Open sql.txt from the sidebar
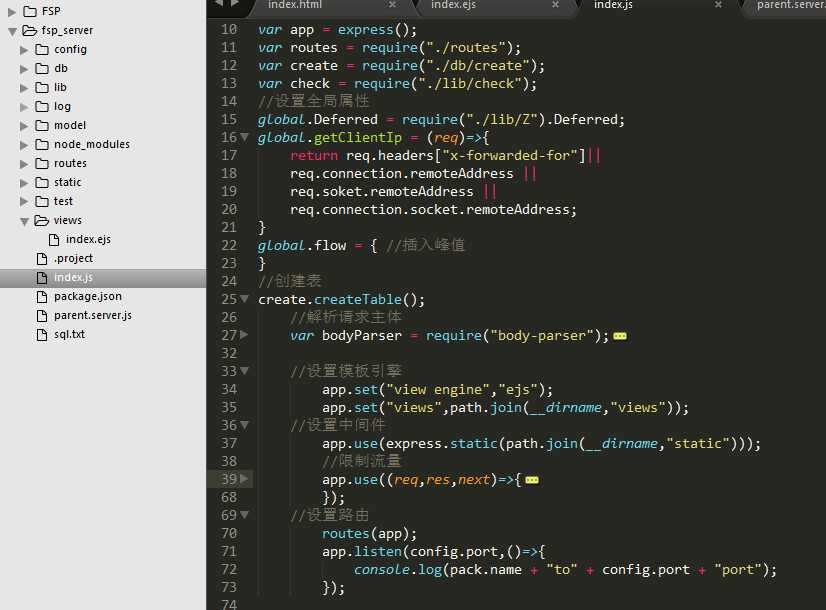The width and height of the screenshot is (826, 610). tap(69, 334)
